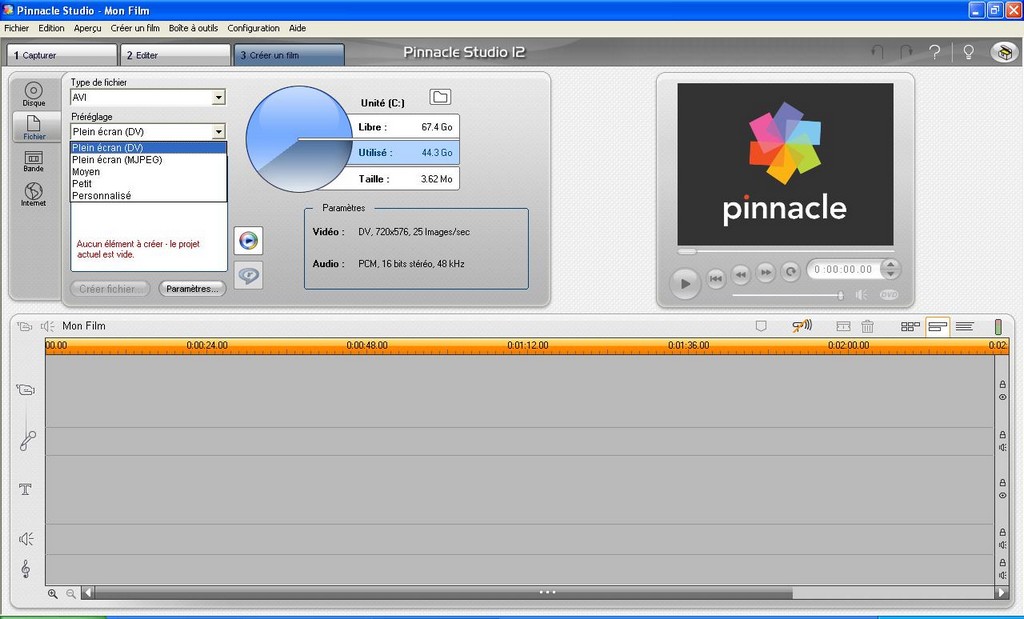
Task: Mute the overlay track audio
Action: click(x=1002, y=447)
